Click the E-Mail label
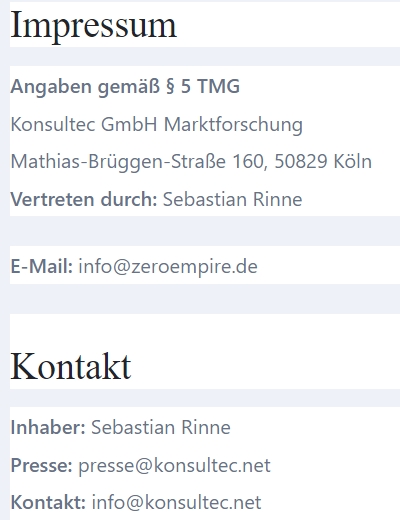This screenshot has height=520, width=400. coord(42,267)
